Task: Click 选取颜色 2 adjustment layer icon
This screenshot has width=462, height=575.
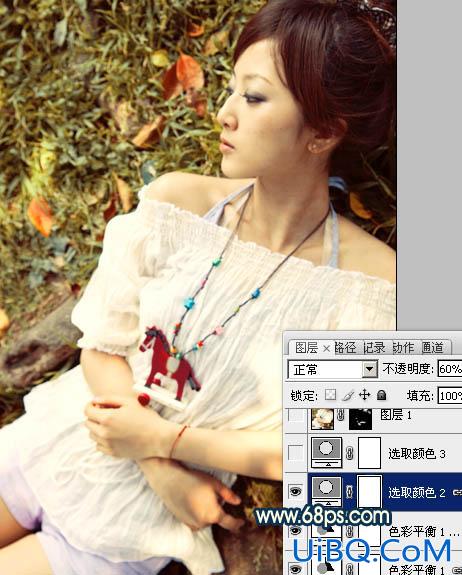Action: pos(326,491)
